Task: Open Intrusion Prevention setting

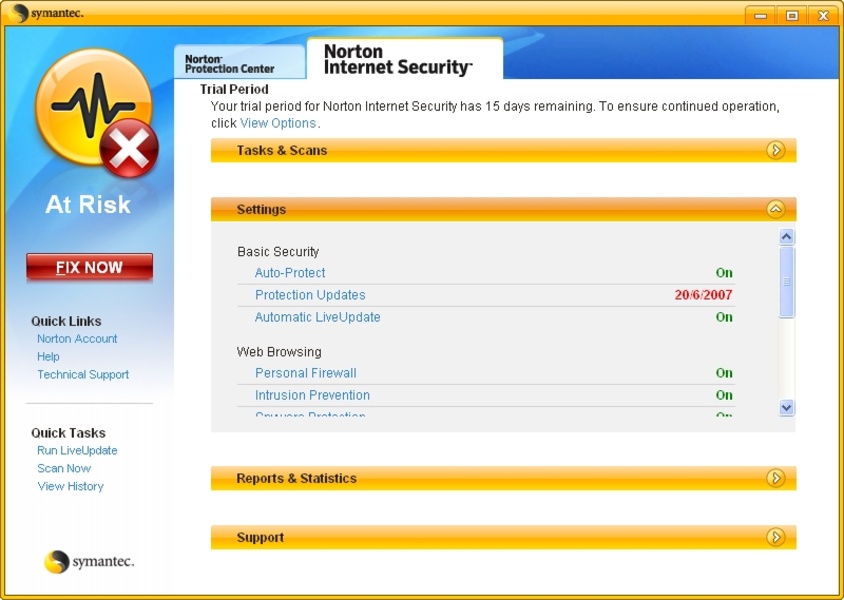Action: click(x=312, y=395)
